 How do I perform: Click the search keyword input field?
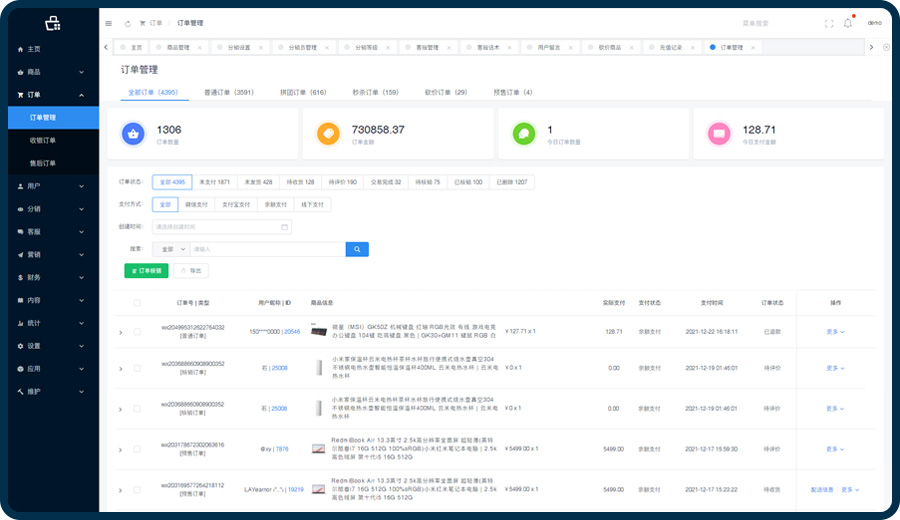(x=265, y=249)
